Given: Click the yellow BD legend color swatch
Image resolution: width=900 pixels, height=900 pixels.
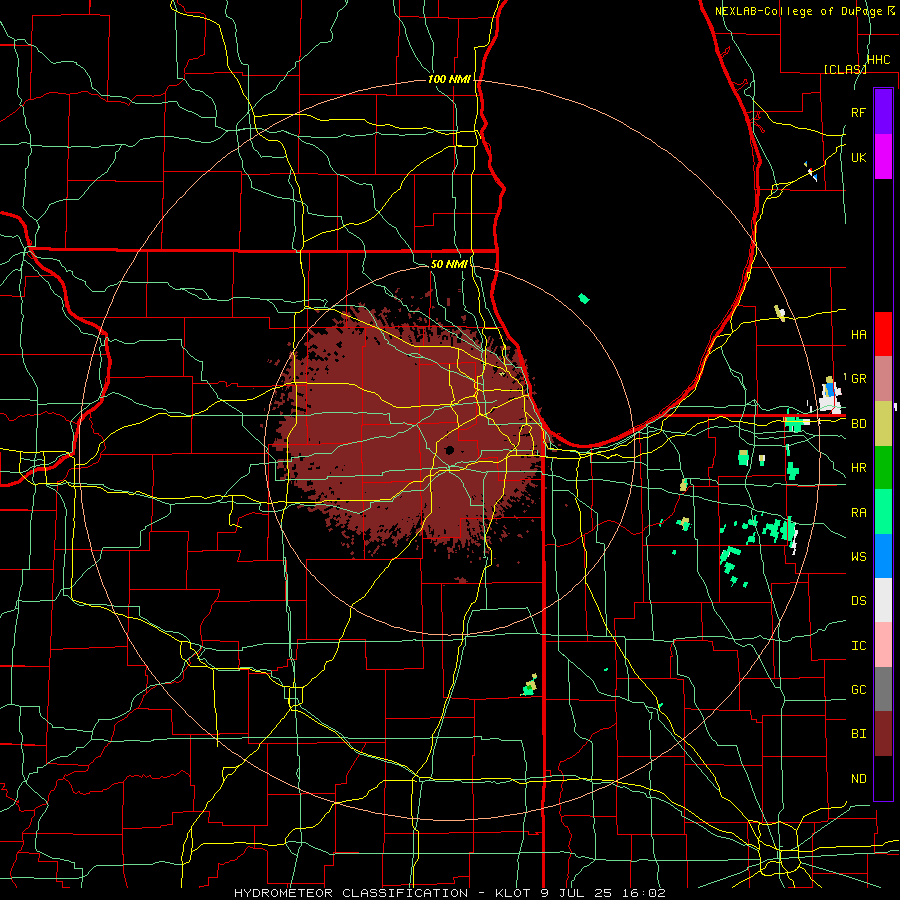Looking at the screenshot, I should [x=883, y=423].
